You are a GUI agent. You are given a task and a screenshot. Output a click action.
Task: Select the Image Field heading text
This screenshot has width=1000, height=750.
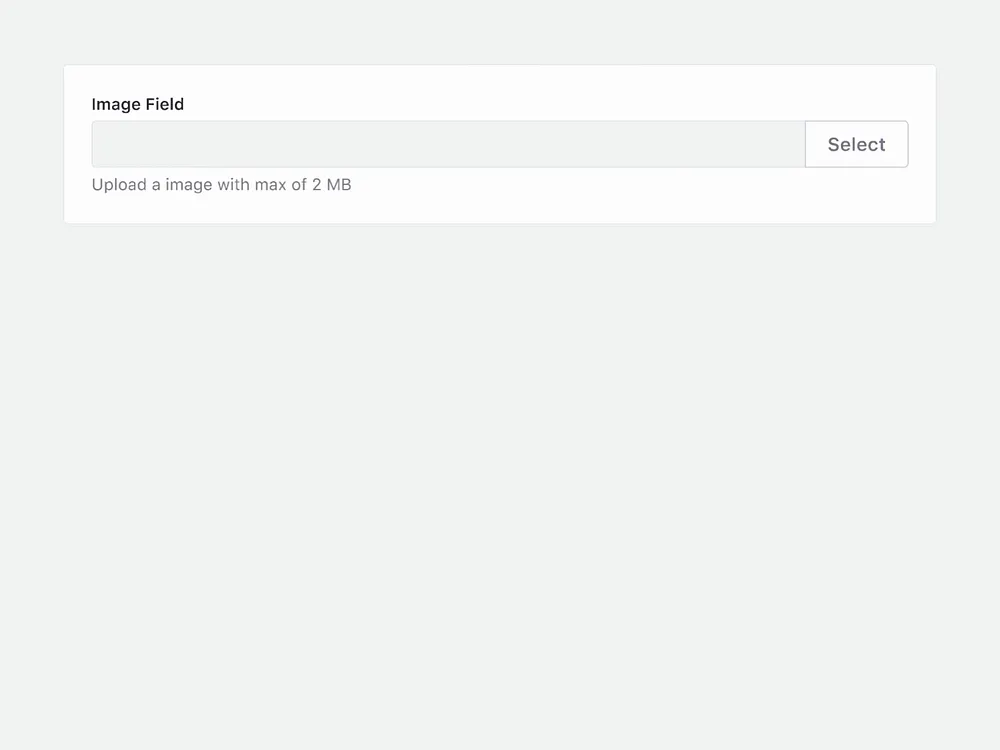click(137, 104)
